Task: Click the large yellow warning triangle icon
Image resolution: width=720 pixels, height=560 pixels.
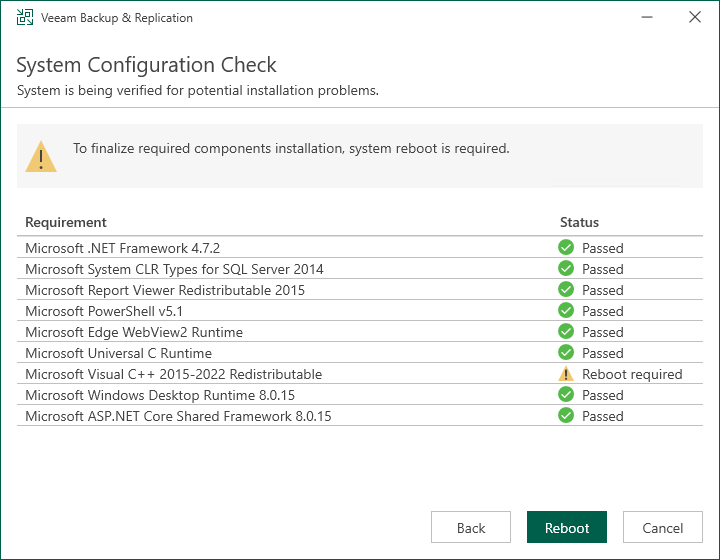Action: pos(41,157)
